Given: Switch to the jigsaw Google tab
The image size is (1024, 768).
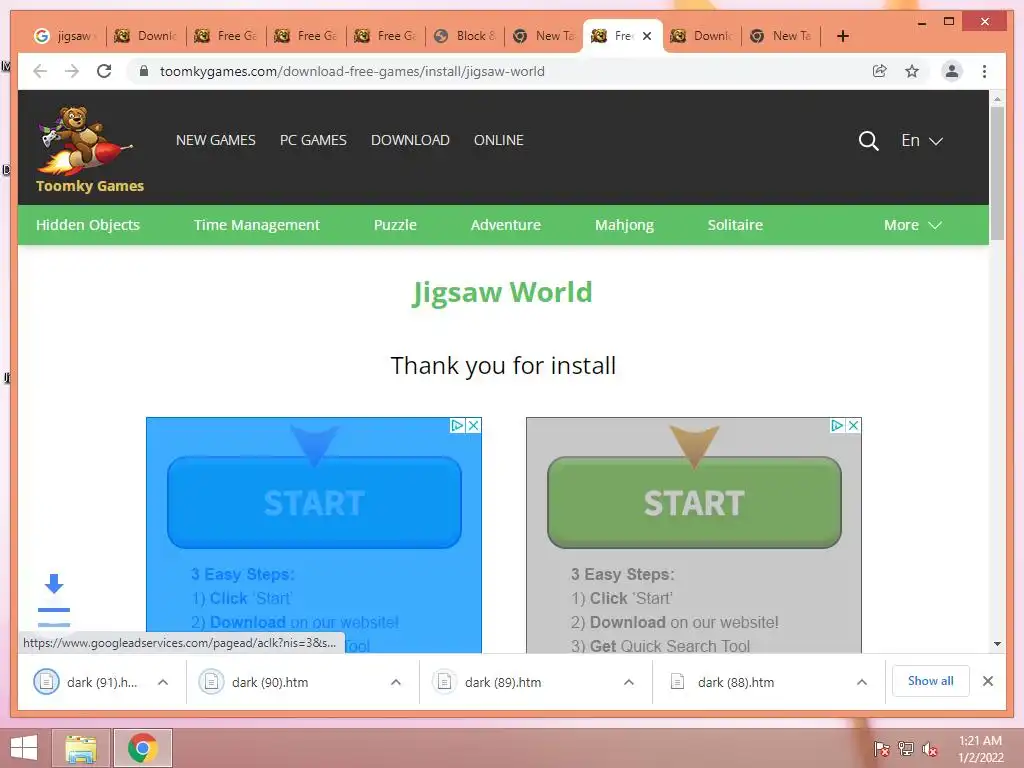Looking at the screenshot, I should [x=66, y=36].
